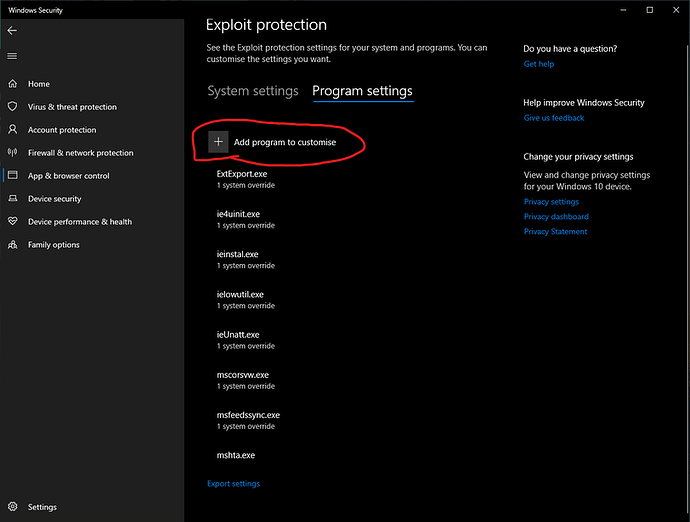Click the plus icon to add program
Viewport: 690px width, 522px height.
click(218, 142)
